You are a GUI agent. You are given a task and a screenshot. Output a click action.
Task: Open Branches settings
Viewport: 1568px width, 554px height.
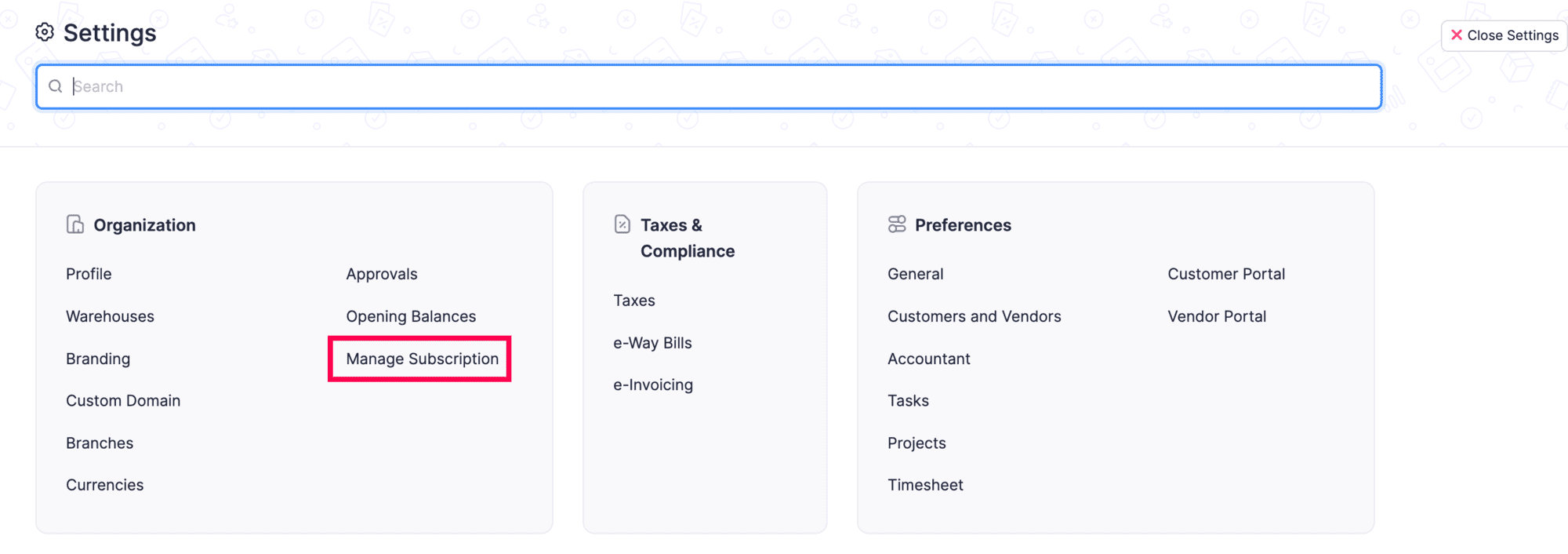[100, 443]
